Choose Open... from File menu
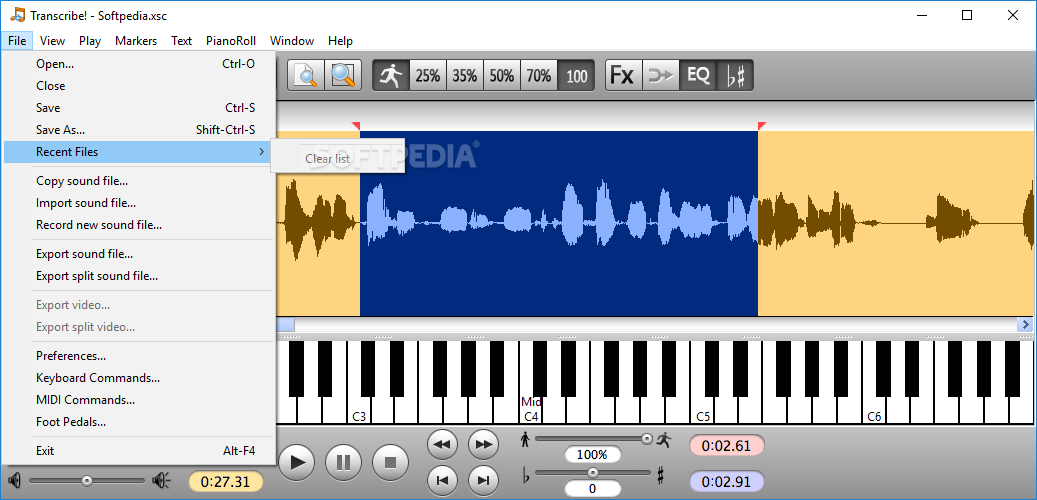This screenshot has height=500, width=1037. click(138, 64)
